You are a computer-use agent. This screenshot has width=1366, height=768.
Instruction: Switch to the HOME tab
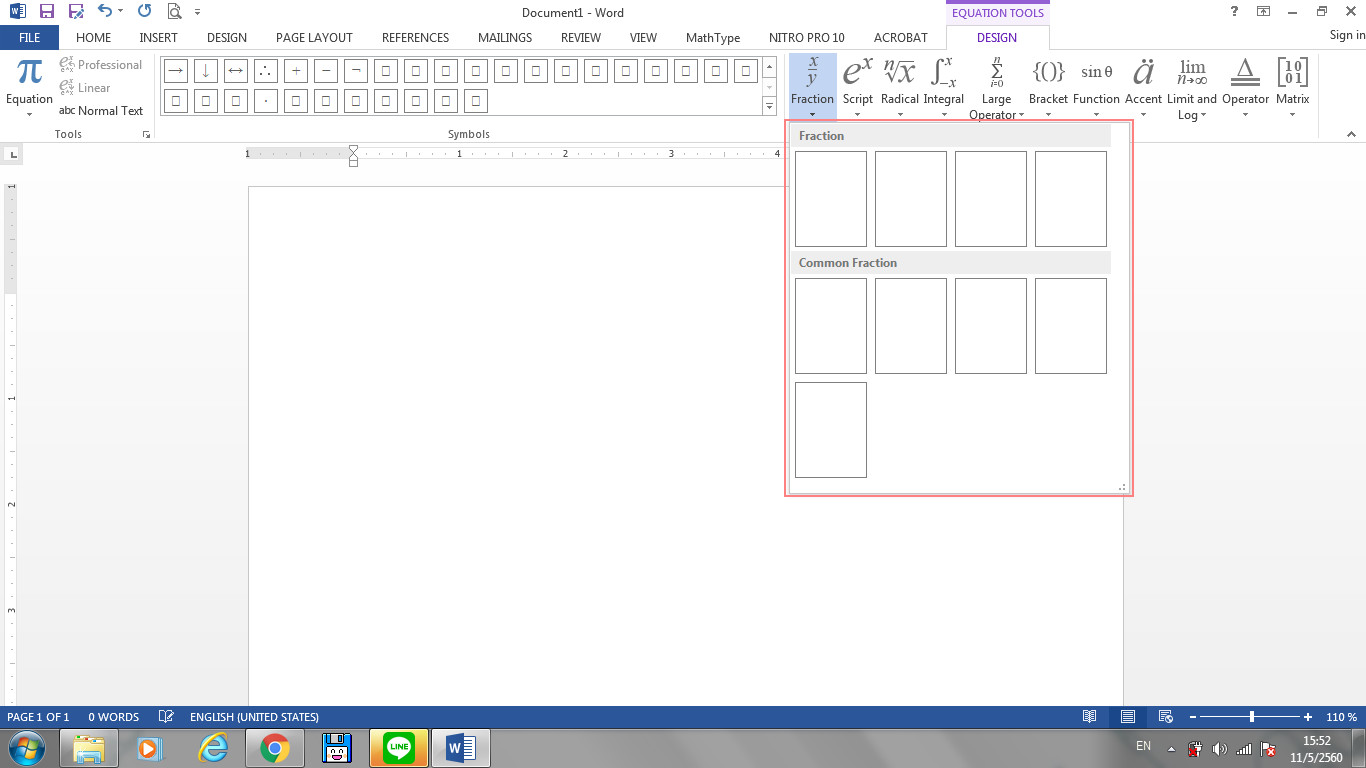pos(94,38)
